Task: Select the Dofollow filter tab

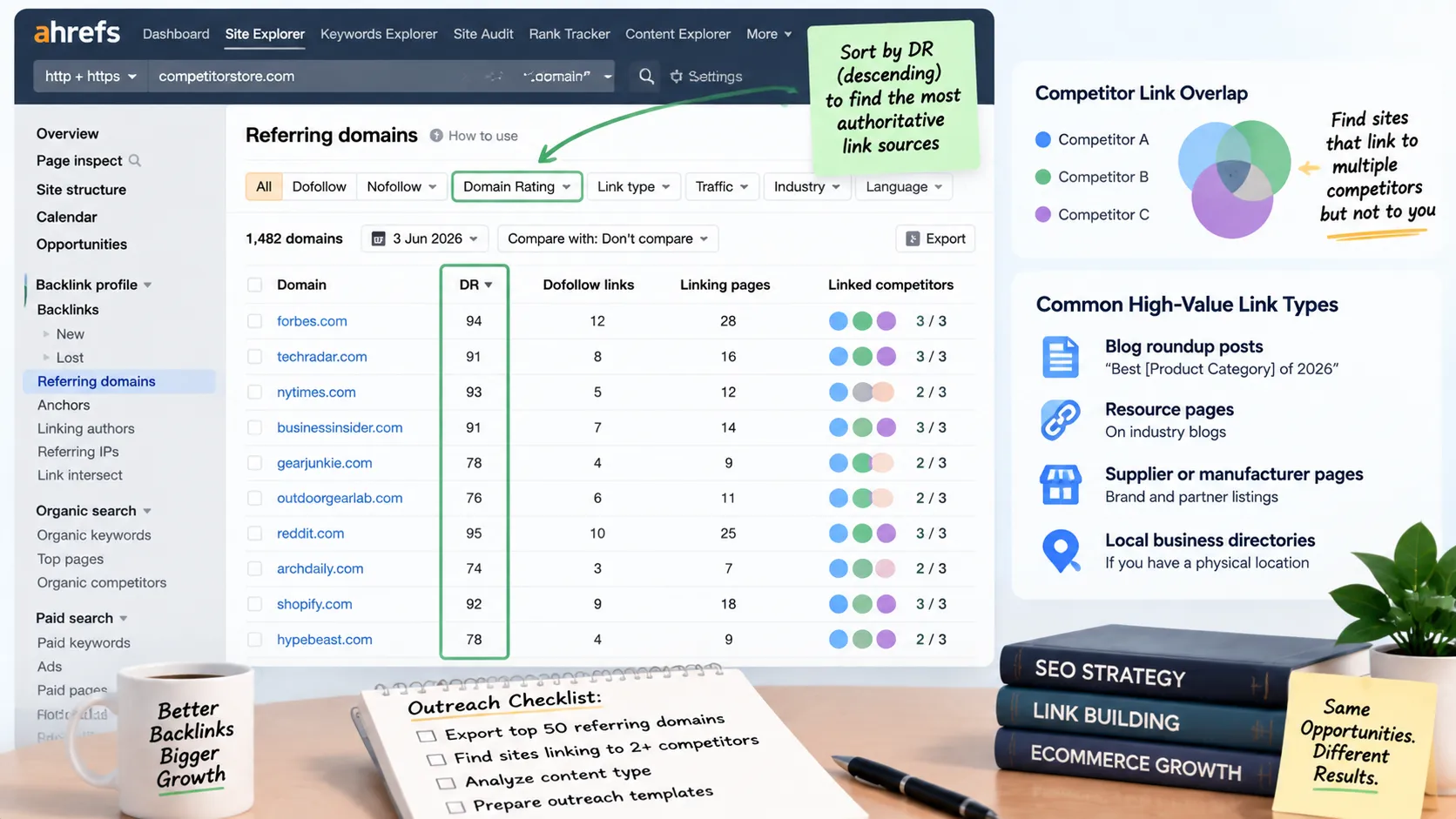Action: (x=319, y=186)
